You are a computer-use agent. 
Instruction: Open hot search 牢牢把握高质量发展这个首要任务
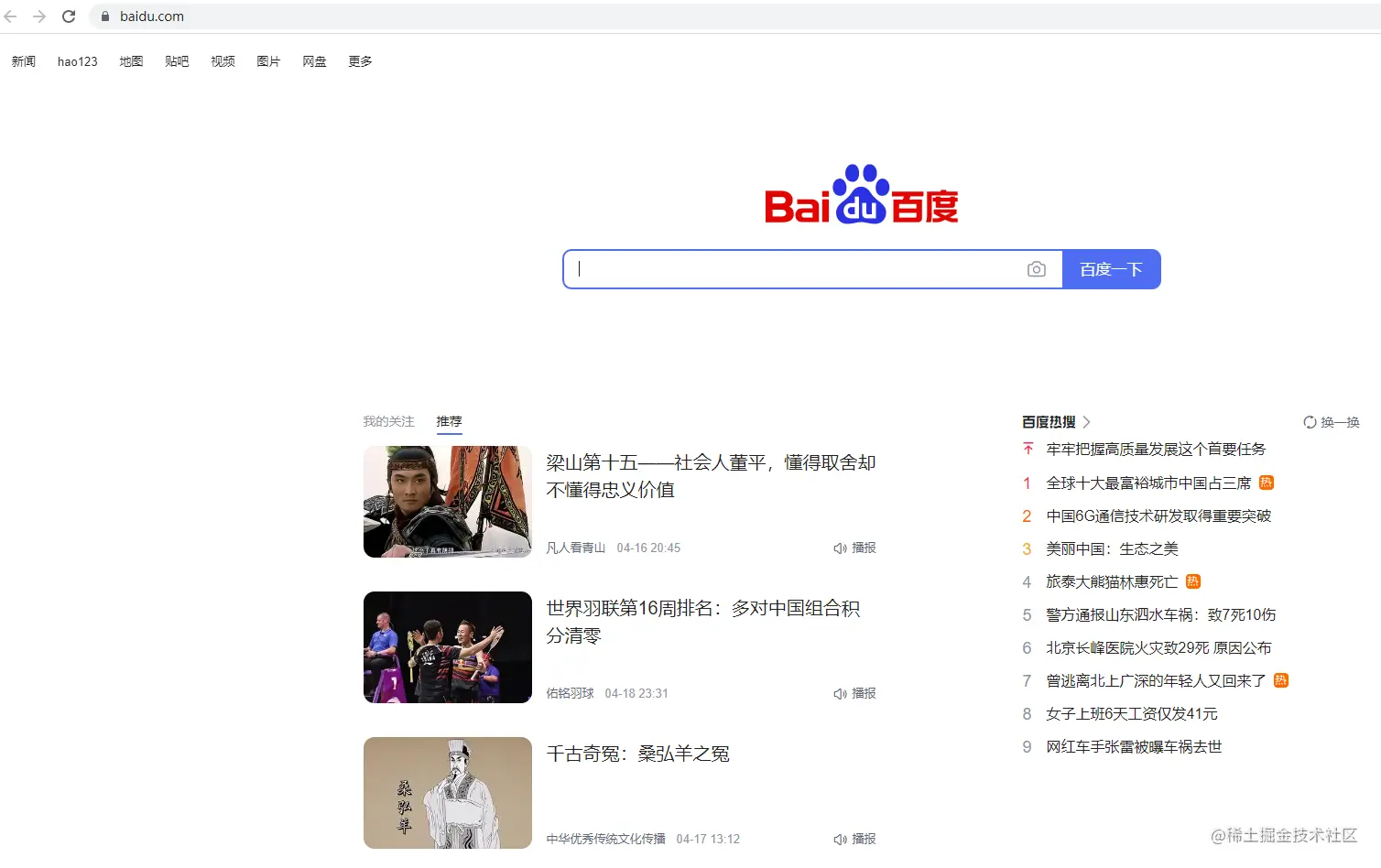coord(1156,449)
